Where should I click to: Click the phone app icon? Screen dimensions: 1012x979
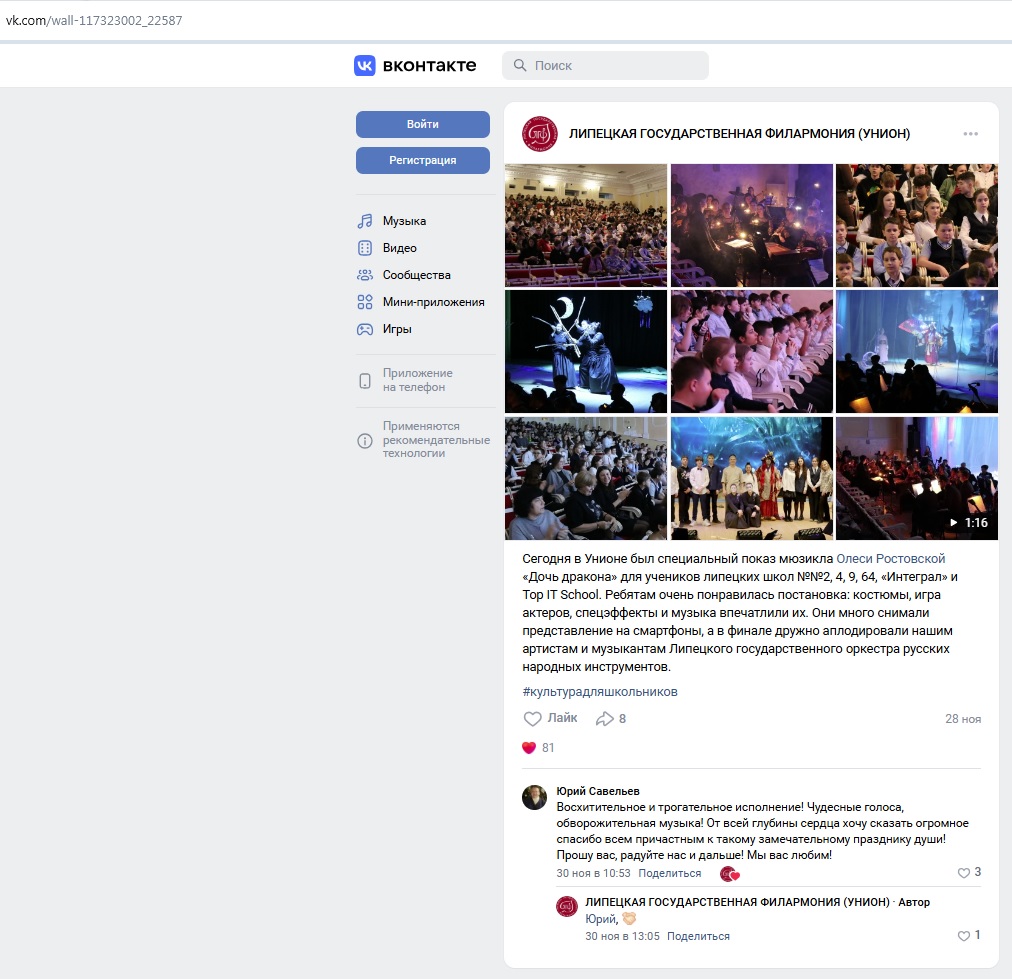click(365, 381)
